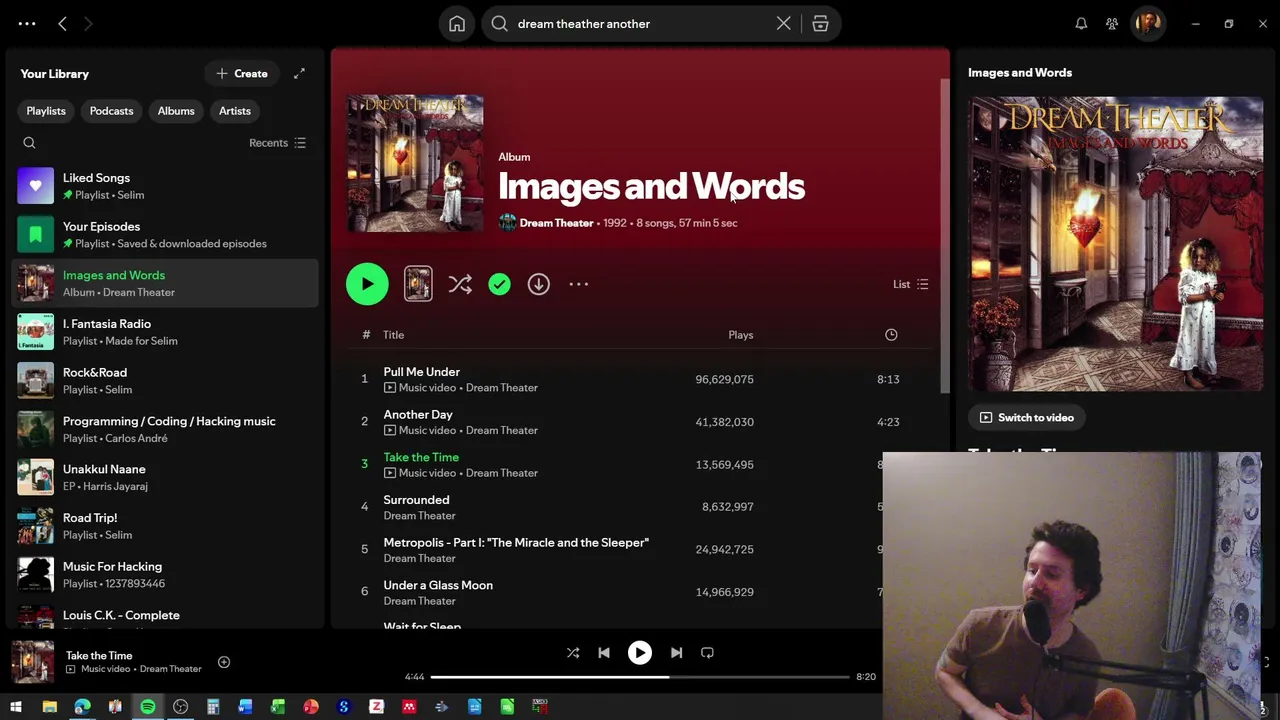Click the album cover in the album header
1280x720 pixels.
click(415, 164)
